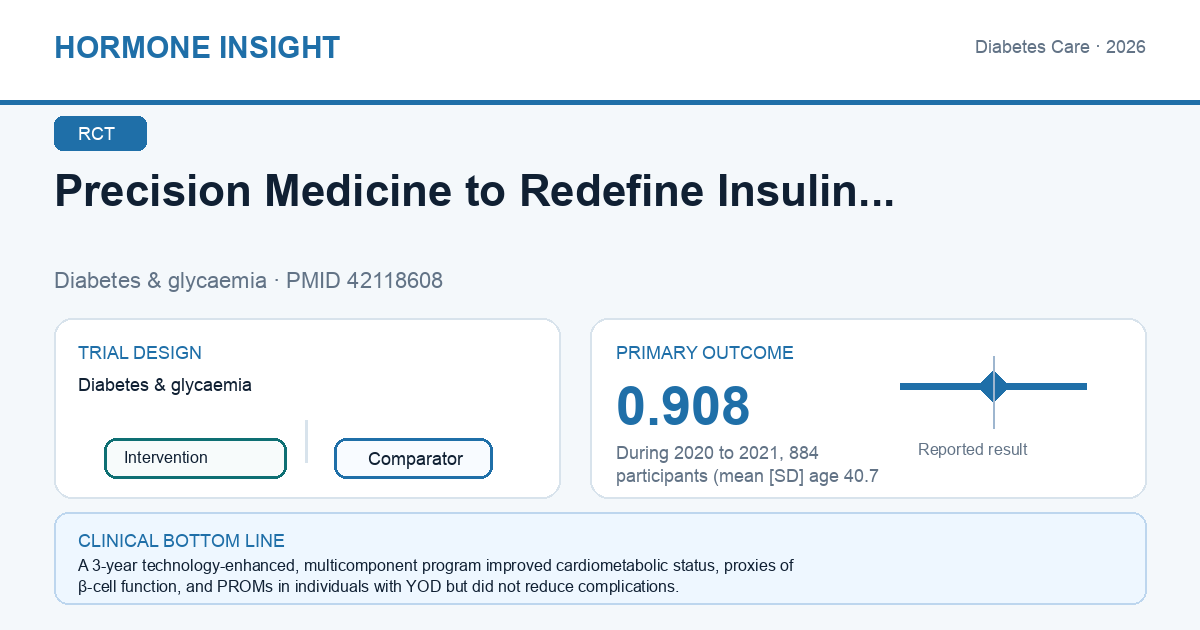Screen dimensions: 1200x630
Task: Select the Precision Medicine article headline
Action: 474,191
